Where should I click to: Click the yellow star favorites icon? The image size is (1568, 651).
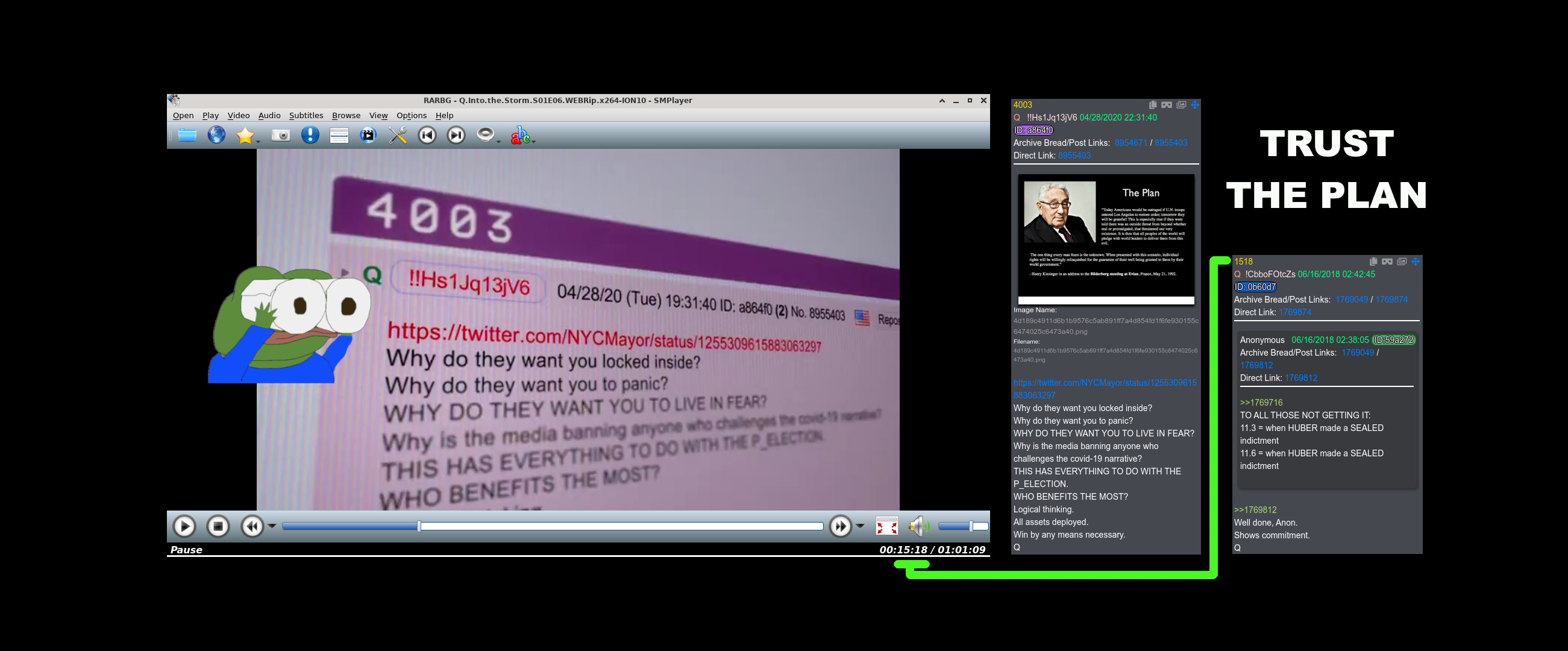click(x=245, y=135)
